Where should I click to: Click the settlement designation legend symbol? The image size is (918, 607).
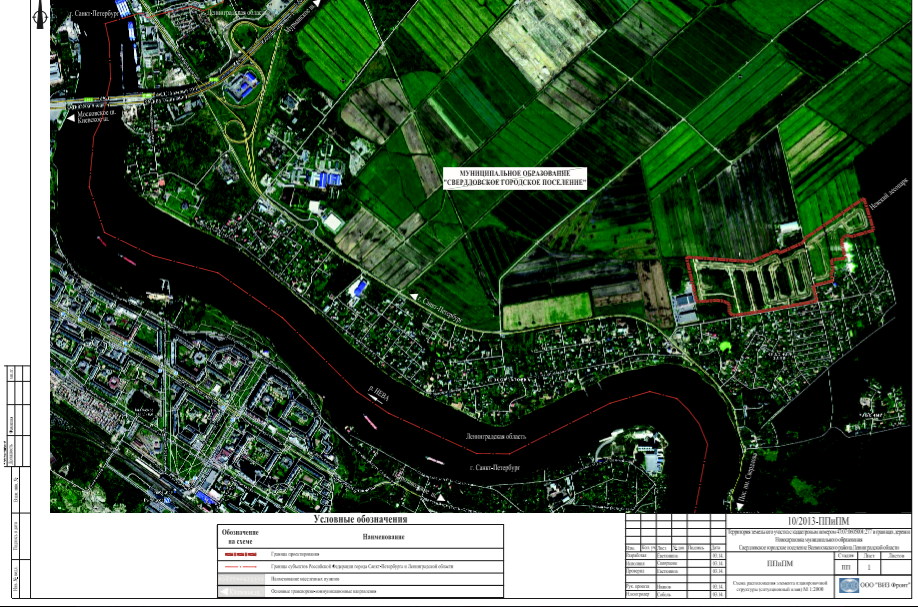(x=238, y=580)
